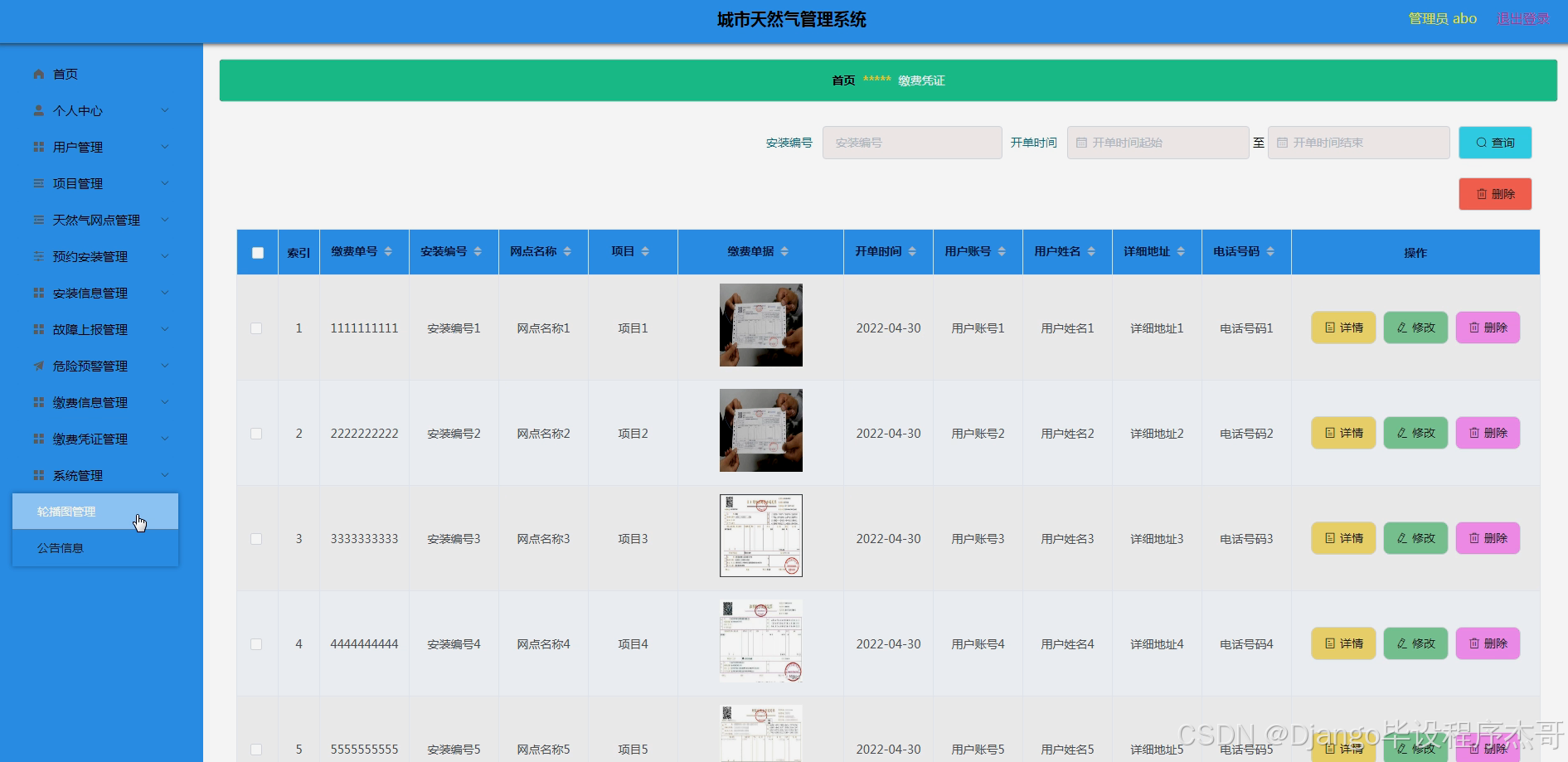Check the row 3333333333 checkbox

[256, 539]
